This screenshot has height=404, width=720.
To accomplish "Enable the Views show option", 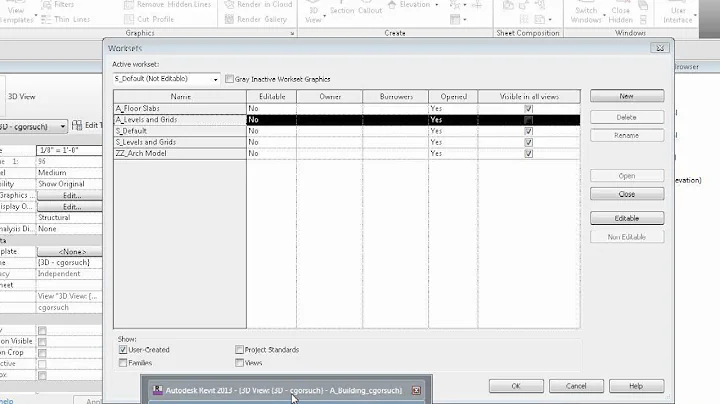I will coord(239,363).
